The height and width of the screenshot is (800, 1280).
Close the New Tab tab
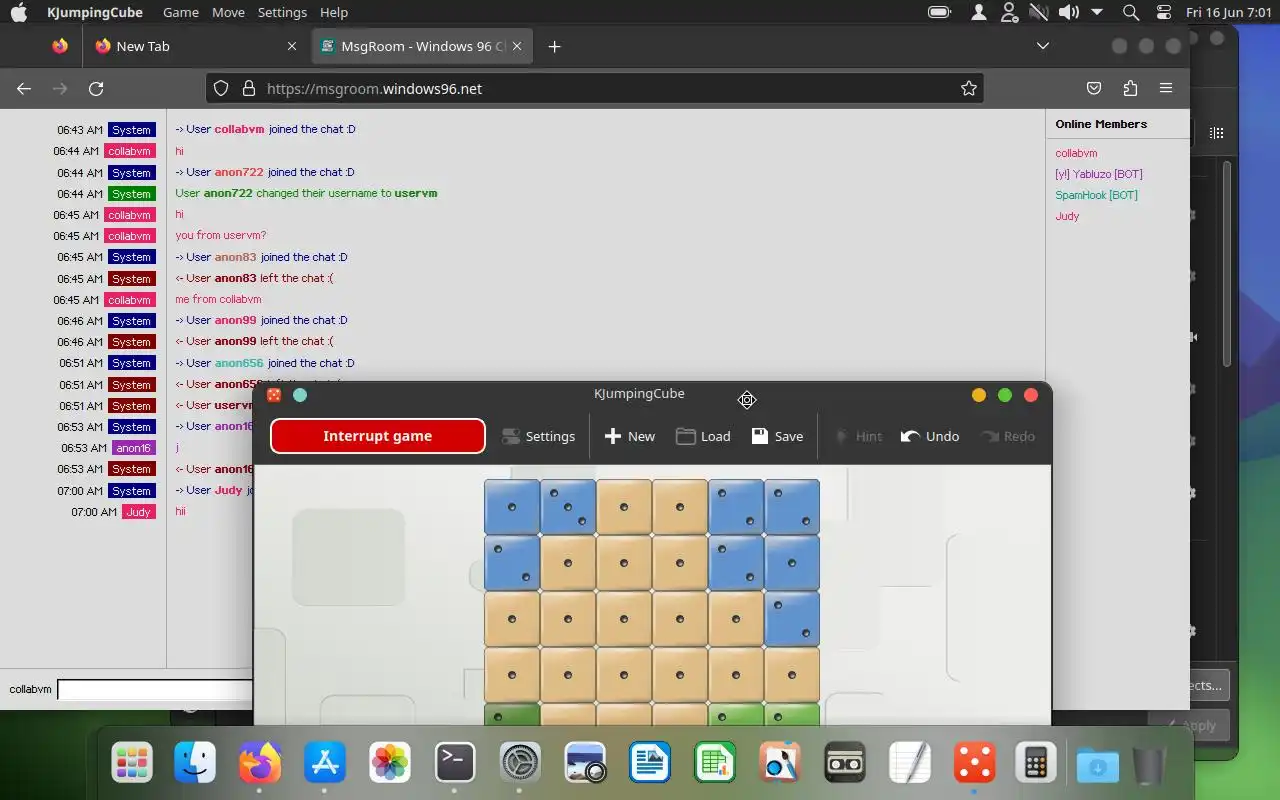tap(292, 46)
